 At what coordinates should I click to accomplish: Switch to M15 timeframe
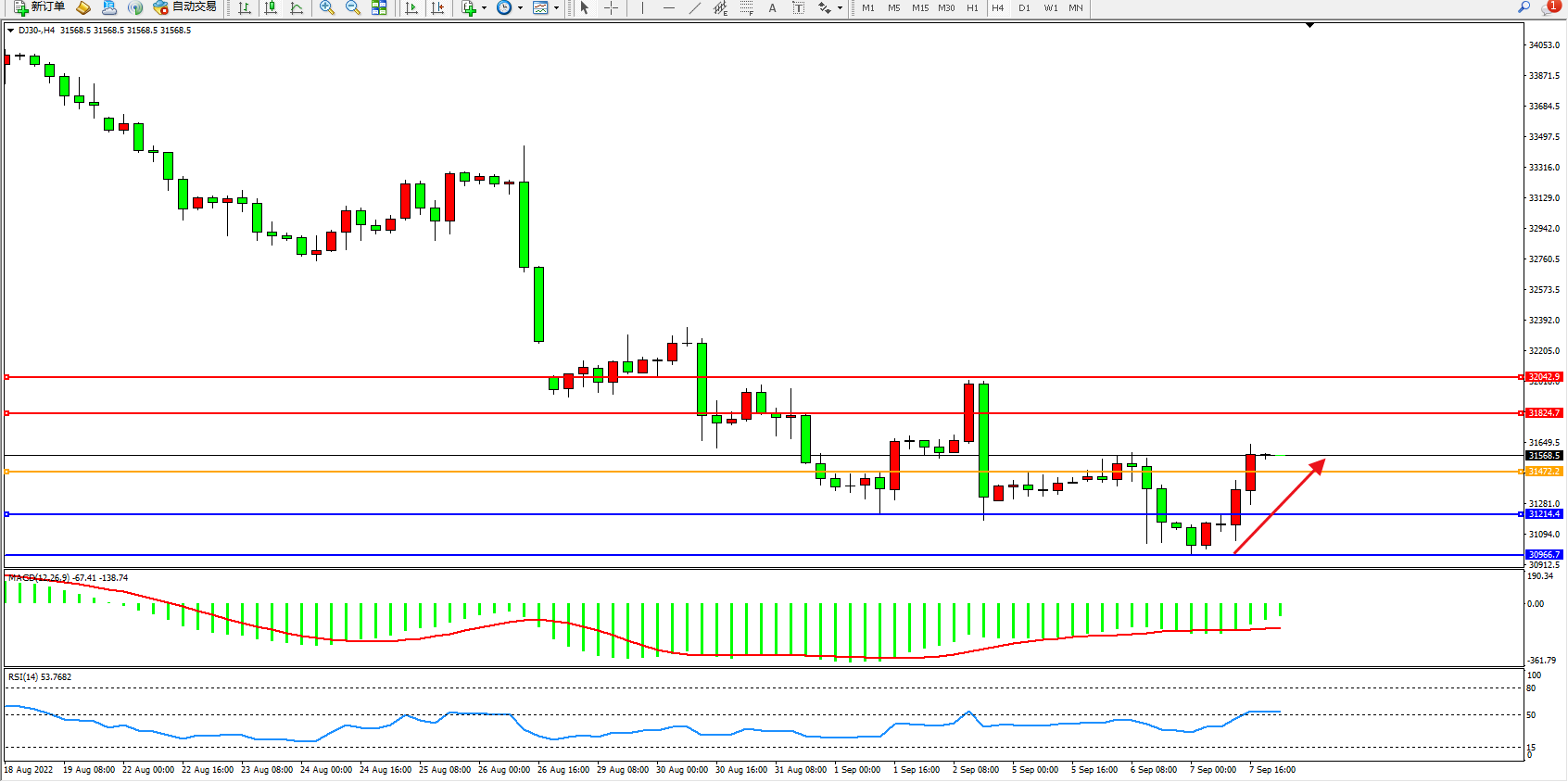[919, 7]
